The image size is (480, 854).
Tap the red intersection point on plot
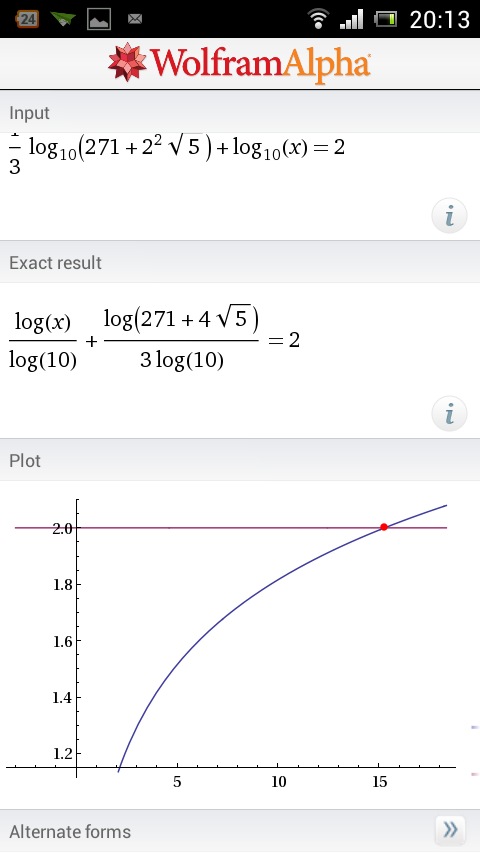click(x=384, y=527)
